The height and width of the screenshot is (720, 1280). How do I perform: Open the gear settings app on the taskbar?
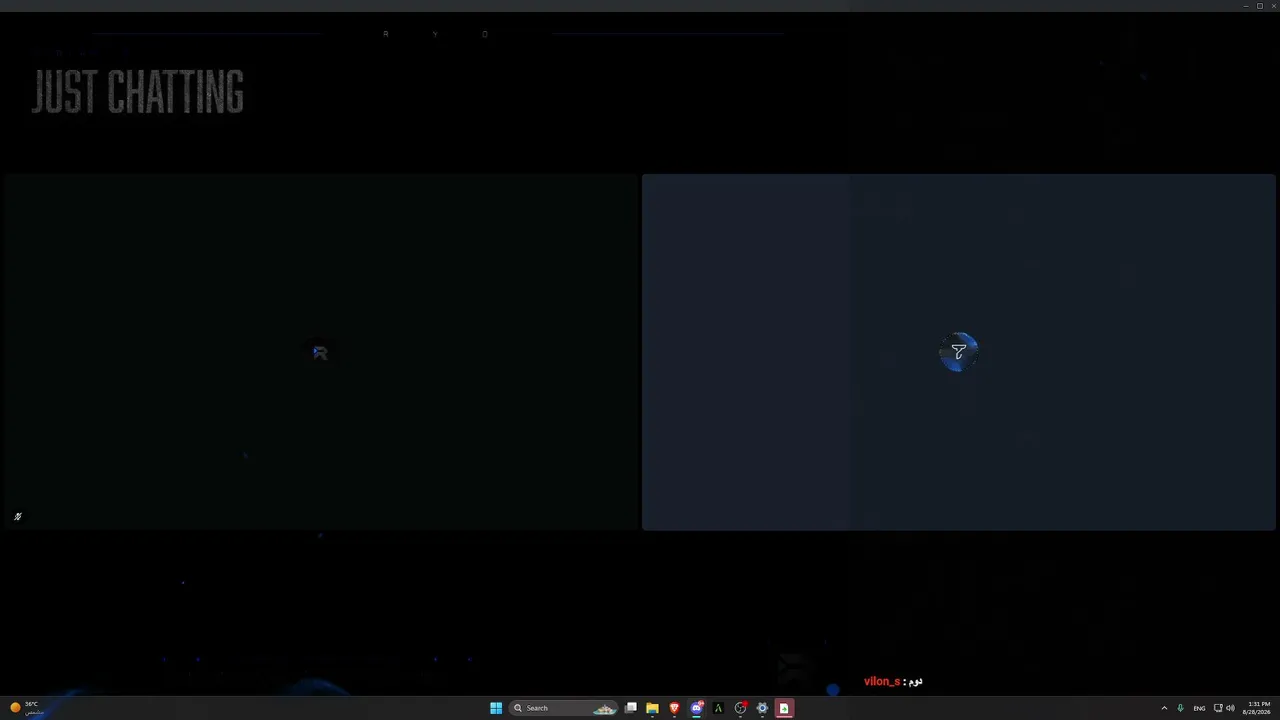762,708
